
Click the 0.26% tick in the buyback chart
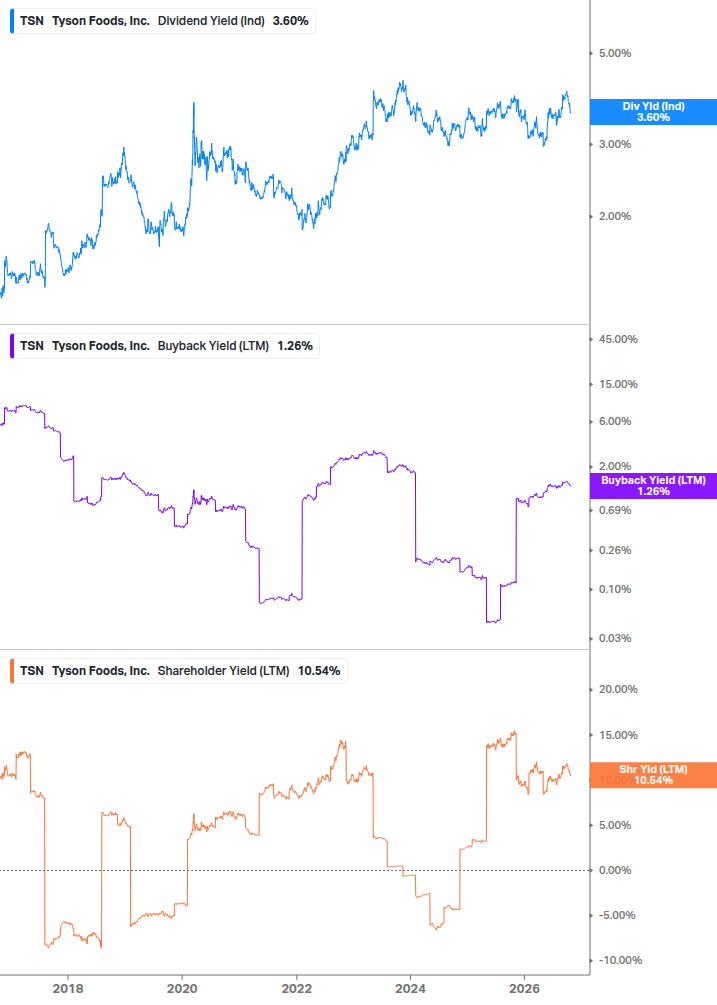[615, 551]
